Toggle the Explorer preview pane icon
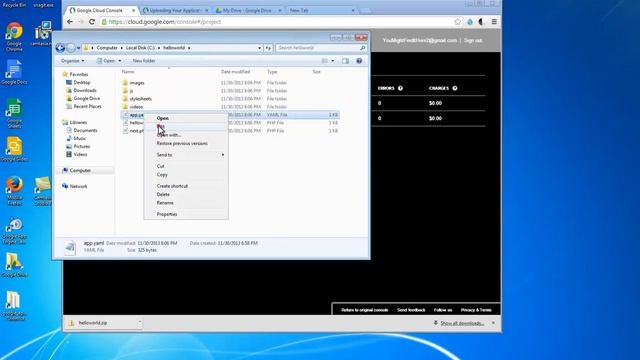This screenshot has width=640, height=360. [345, 61]
